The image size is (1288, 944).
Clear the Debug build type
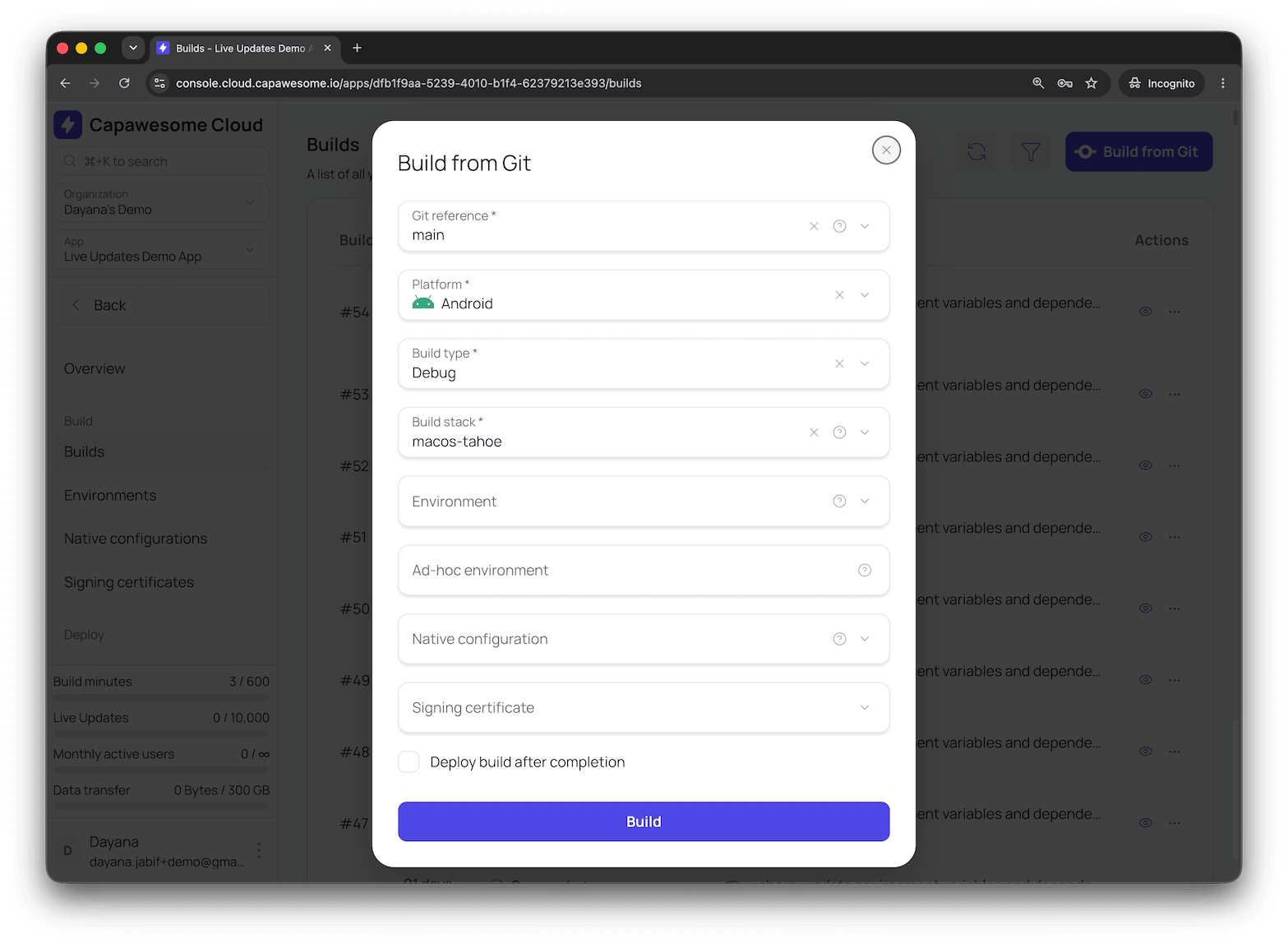point(839,363)
